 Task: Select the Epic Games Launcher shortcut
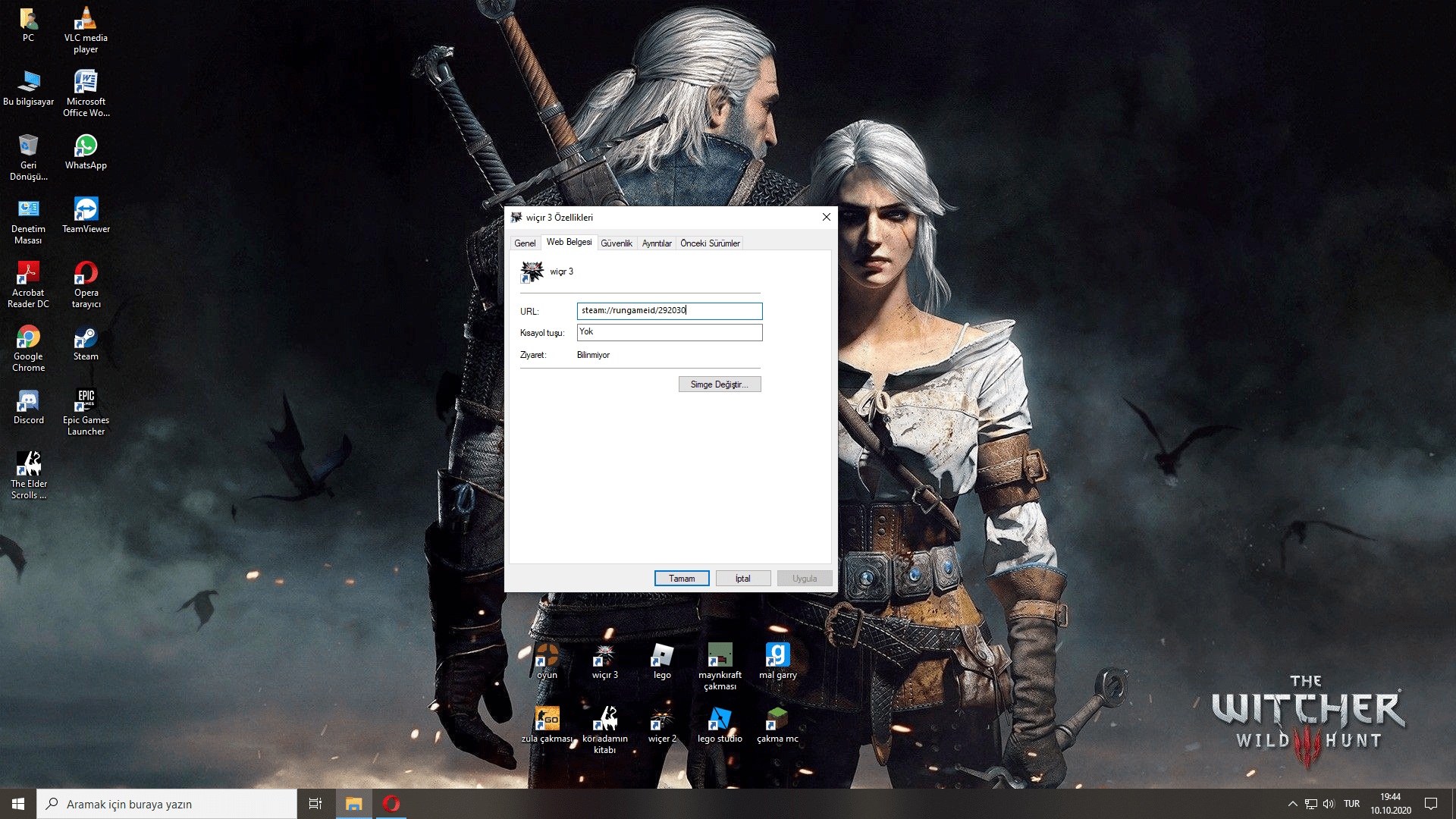coord(86,403)
